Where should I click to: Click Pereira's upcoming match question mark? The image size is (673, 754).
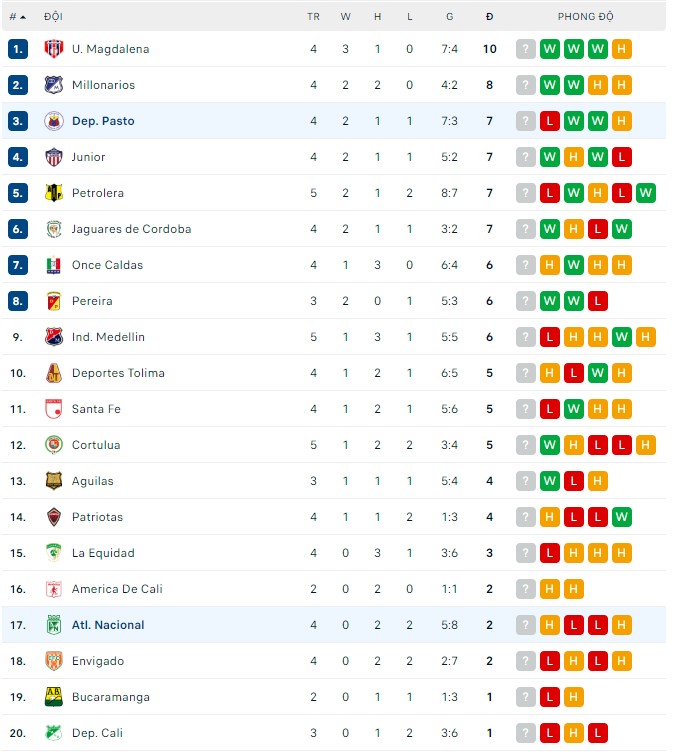(526, 301)
